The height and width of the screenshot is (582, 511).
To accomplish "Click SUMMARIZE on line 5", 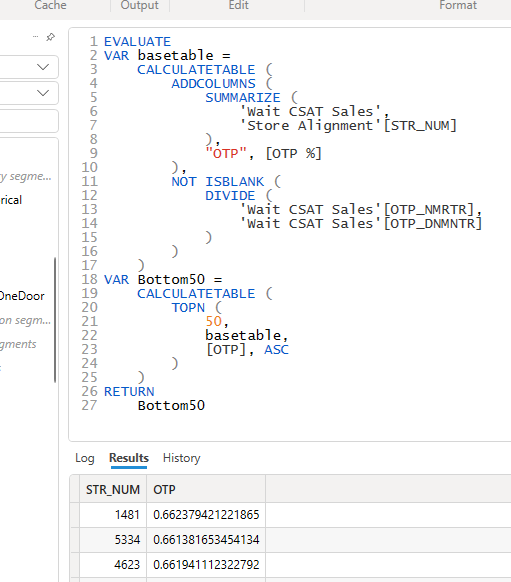I will (x=243, y=98).
